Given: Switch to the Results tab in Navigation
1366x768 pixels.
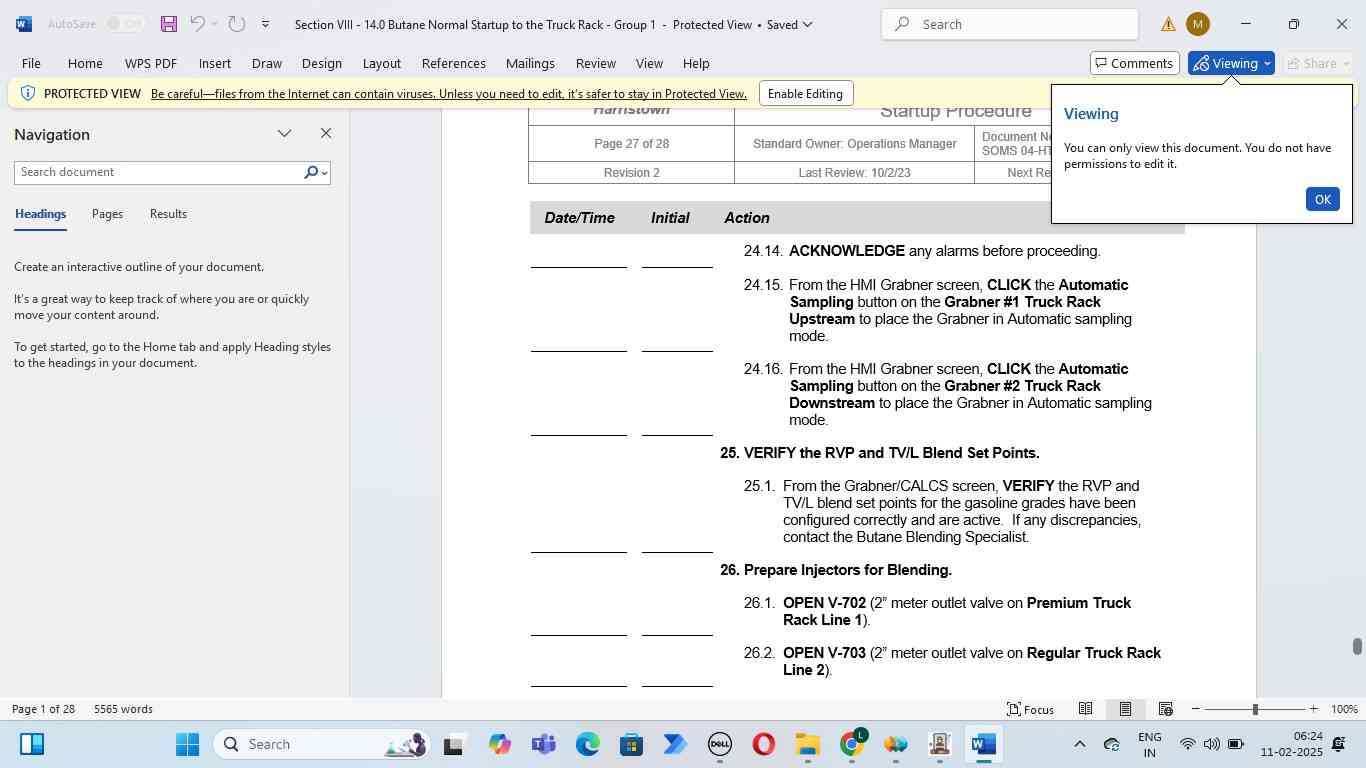Looking at the screenshot, I should 168,214.
